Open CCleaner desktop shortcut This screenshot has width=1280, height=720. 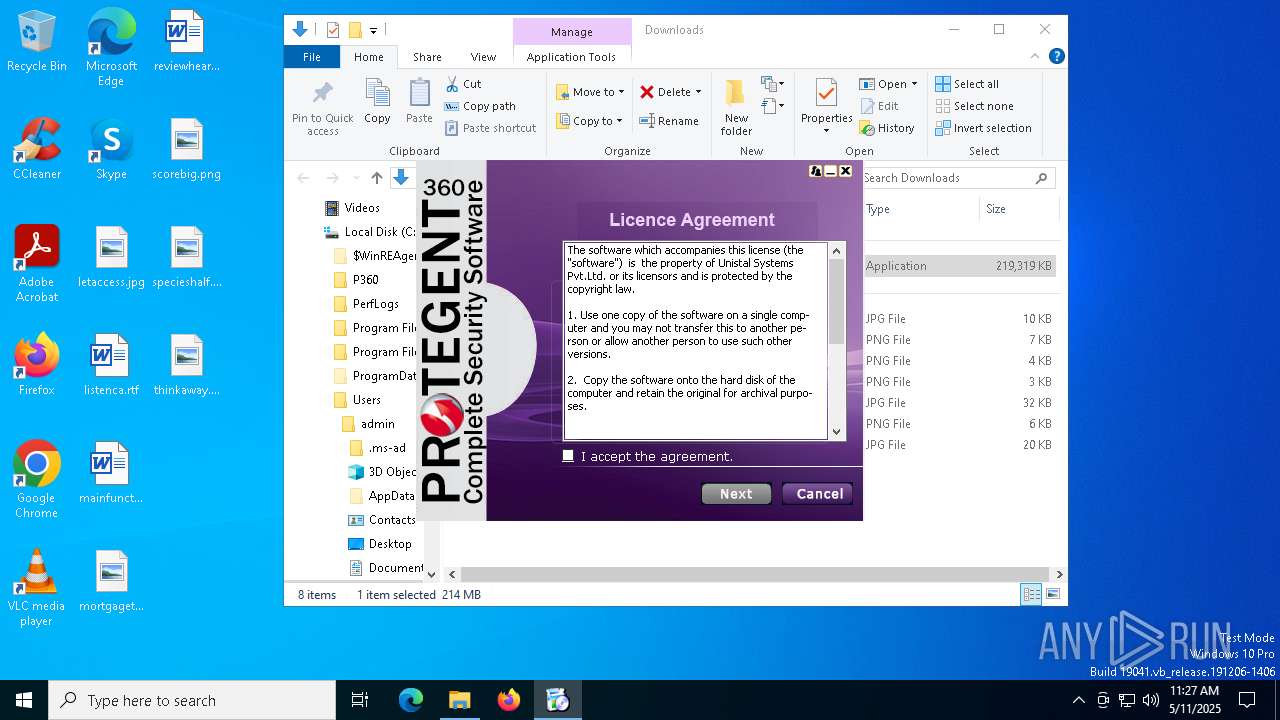(37, 148)
